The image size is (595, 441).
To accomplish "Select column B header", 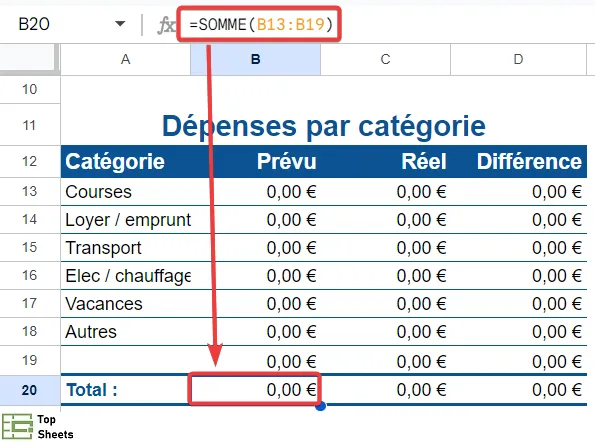I will coord(255,60).
